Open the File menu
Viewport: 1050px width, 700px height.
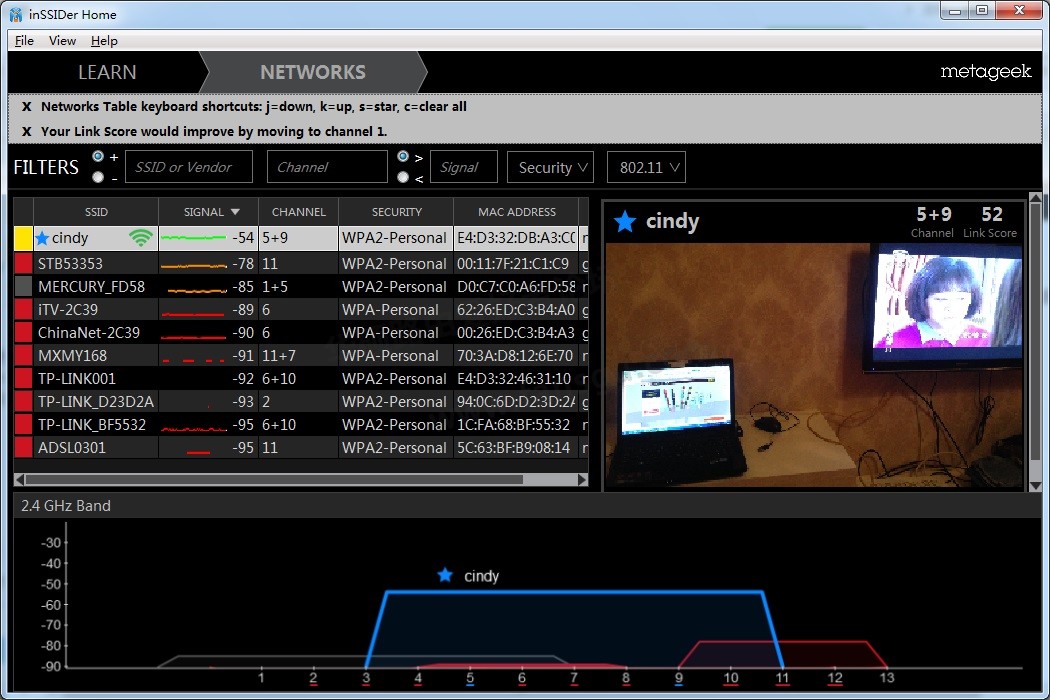[x=24, y=40]
